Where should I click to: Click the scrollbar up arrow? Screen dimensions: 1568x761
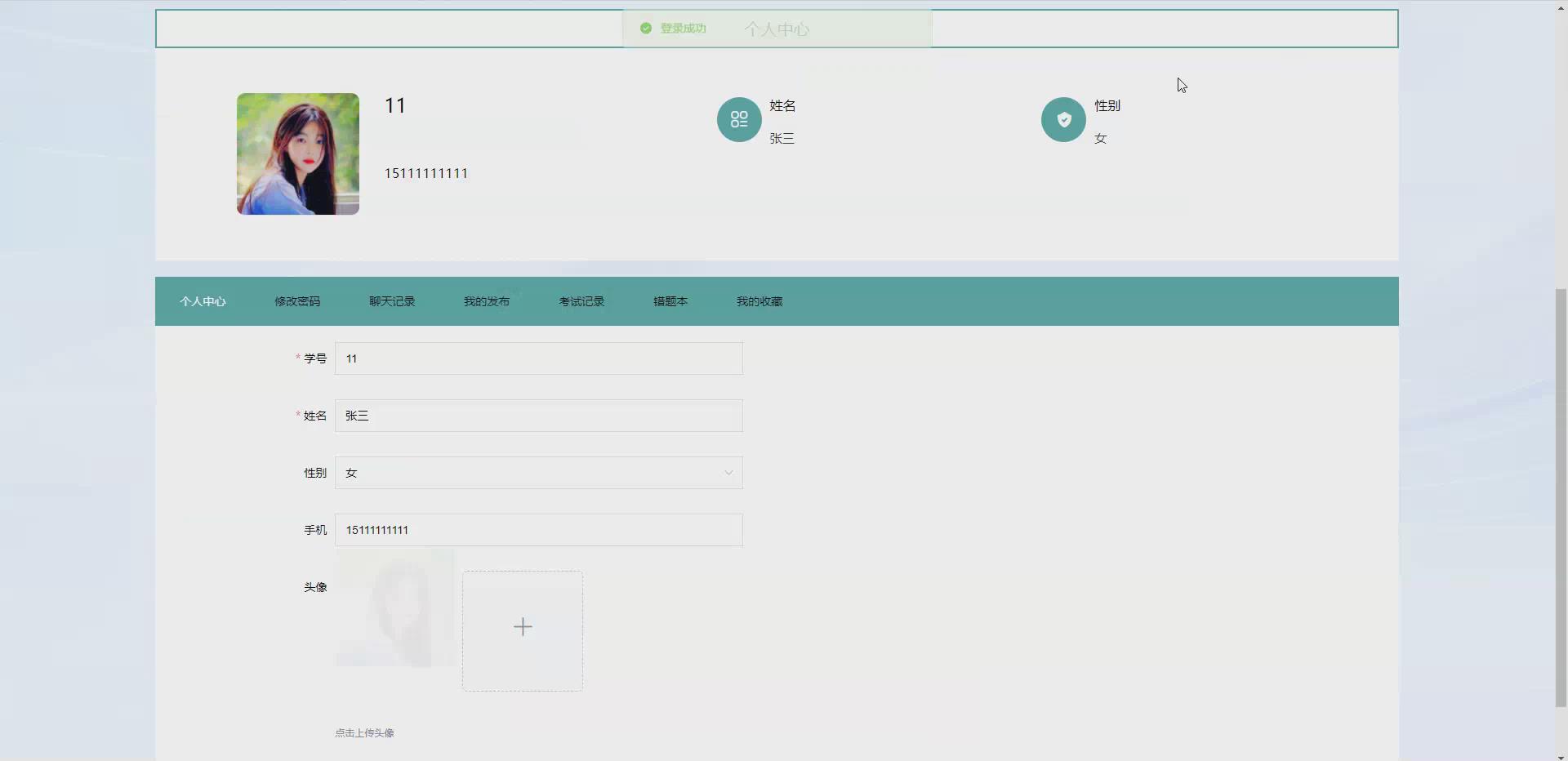[x=1561, y=7]
